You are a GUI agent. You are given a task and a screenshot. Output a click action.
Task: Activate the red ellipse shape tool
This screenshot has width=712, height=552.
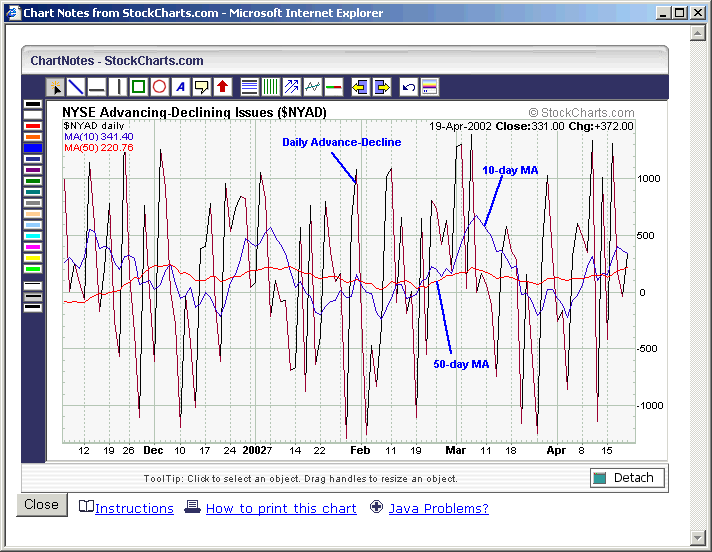159,87
